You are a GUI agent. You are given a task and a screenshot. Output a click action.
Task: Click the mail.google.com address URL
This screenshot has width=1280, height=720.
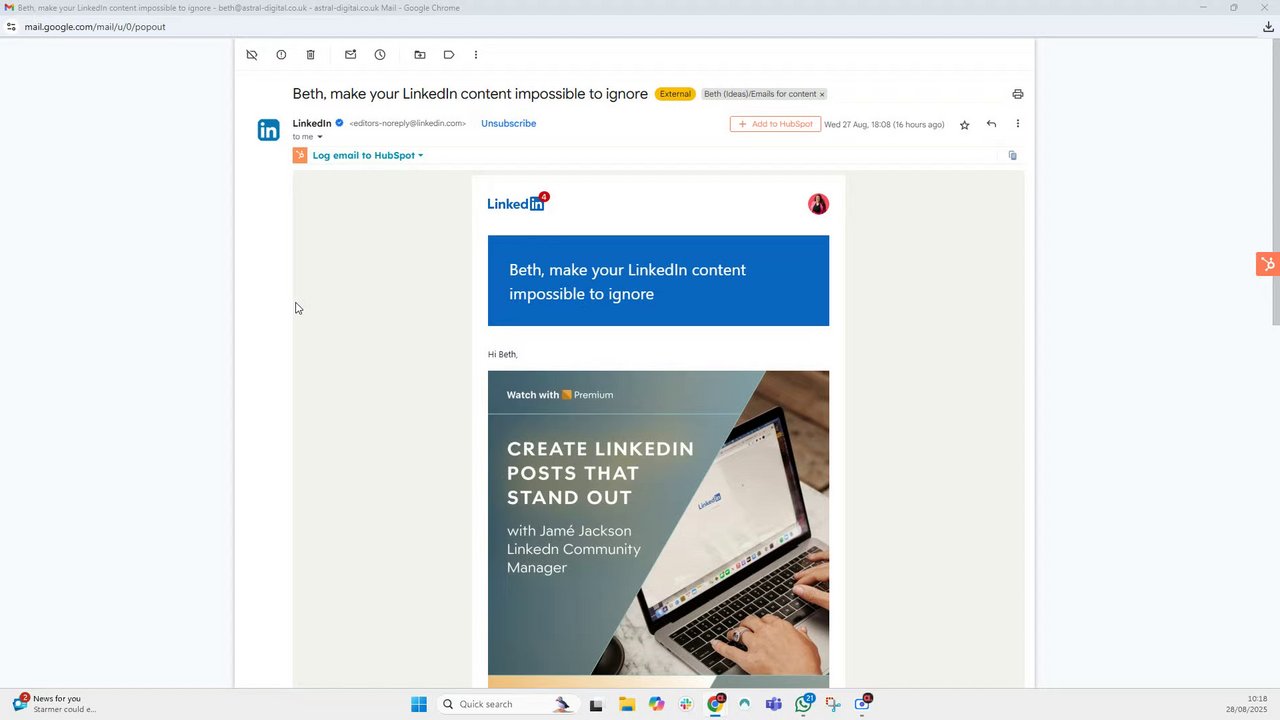pyautogui.click(x=95, y=27)
